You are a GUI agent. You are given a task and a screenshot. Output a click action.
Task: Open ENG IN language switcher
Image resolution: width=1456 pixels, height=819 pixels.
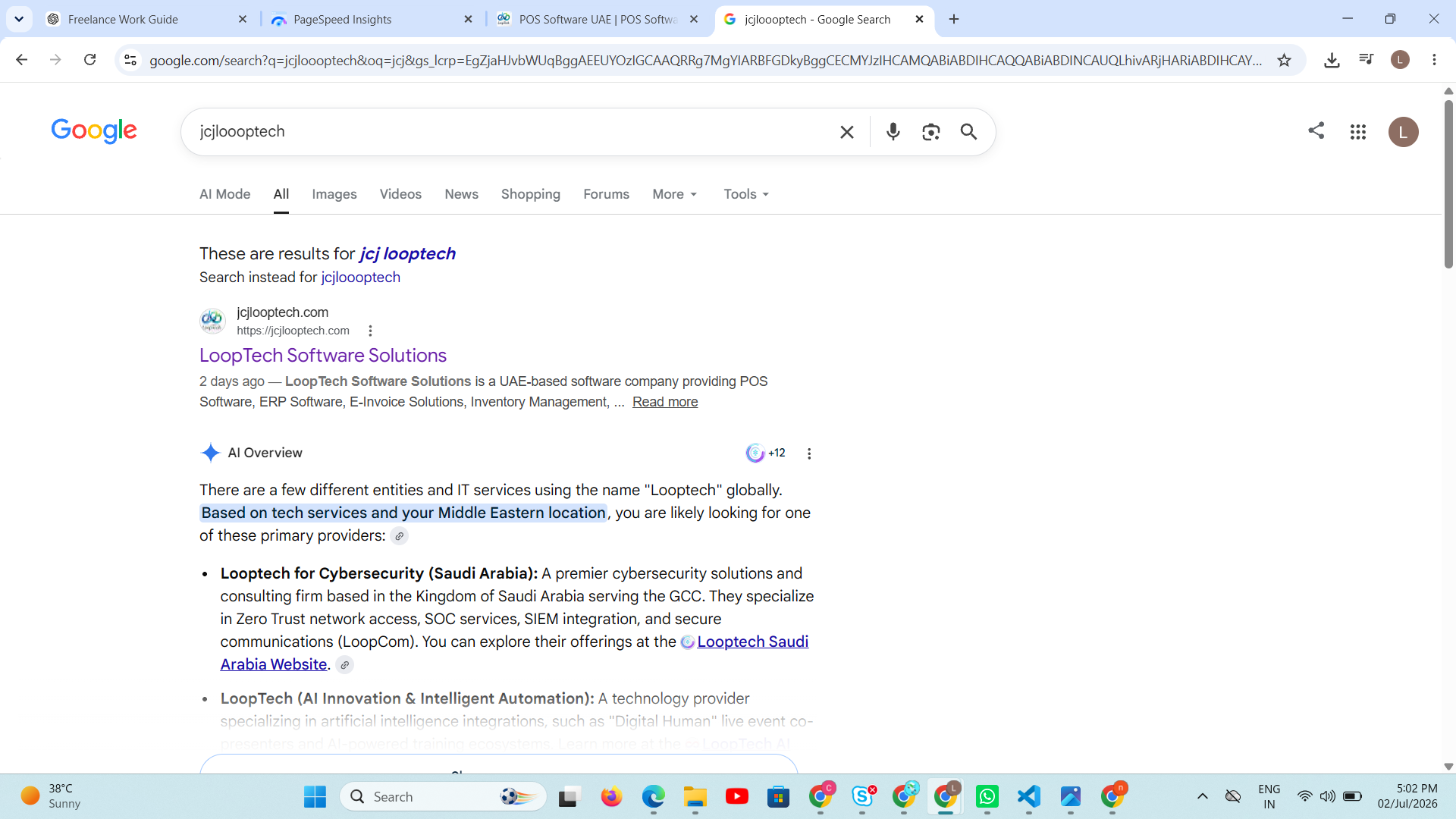[1269, 796]
